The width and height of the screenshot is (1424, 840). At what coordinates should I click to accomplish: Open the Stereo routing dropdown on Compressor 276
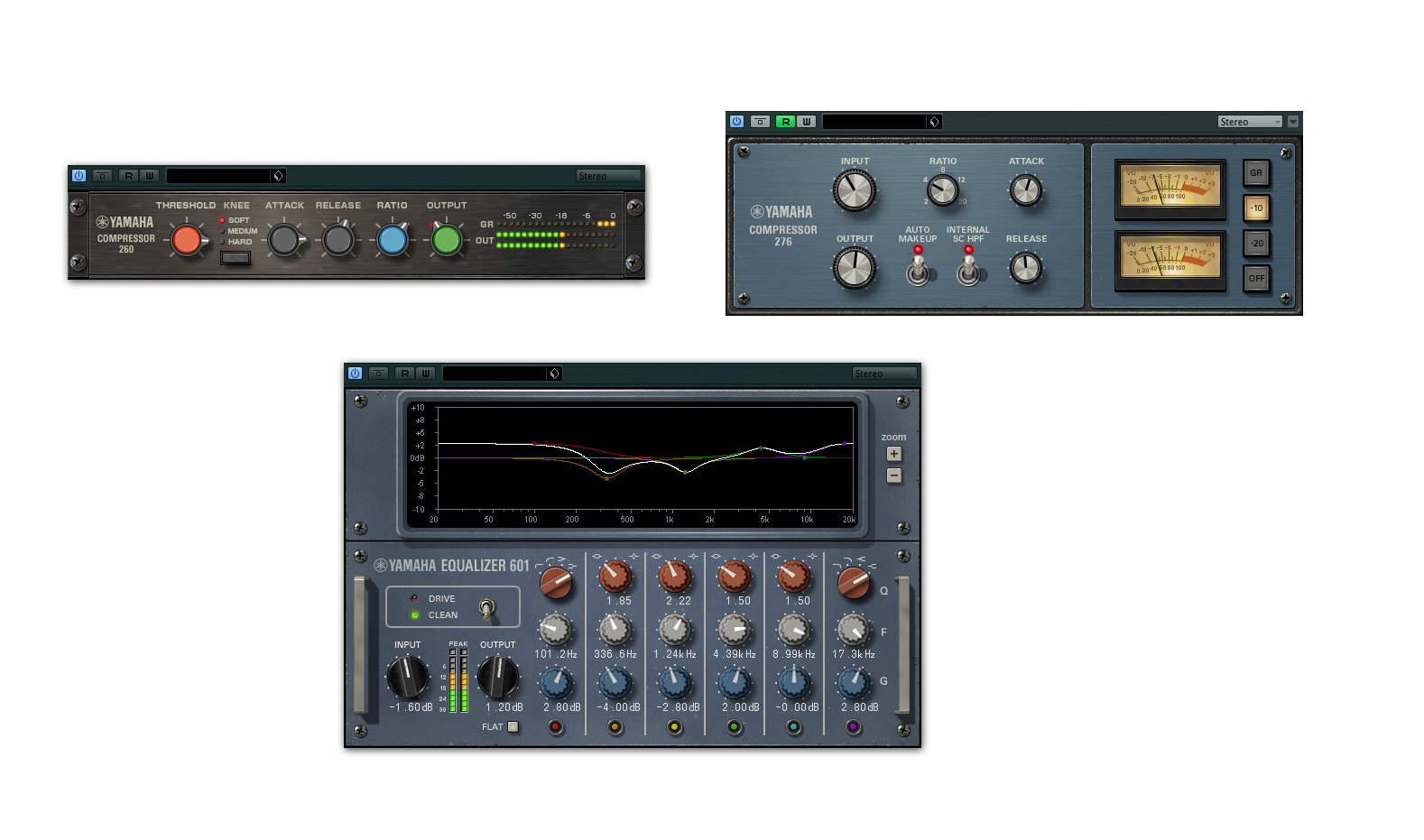(1250, 122)
